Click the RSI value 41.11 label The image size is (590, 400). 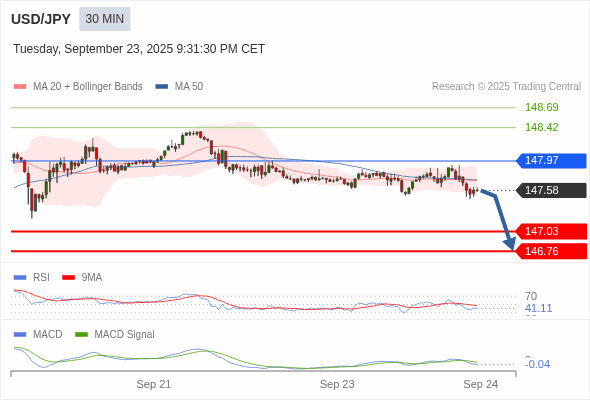pos(538,308)
